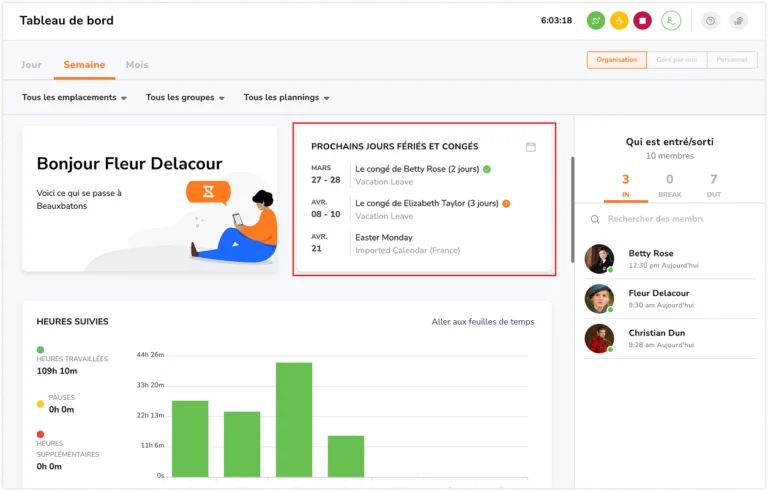Expand Tous les emplacements dropdown
This screenshot has height=491, width=768.
[74, 98]
